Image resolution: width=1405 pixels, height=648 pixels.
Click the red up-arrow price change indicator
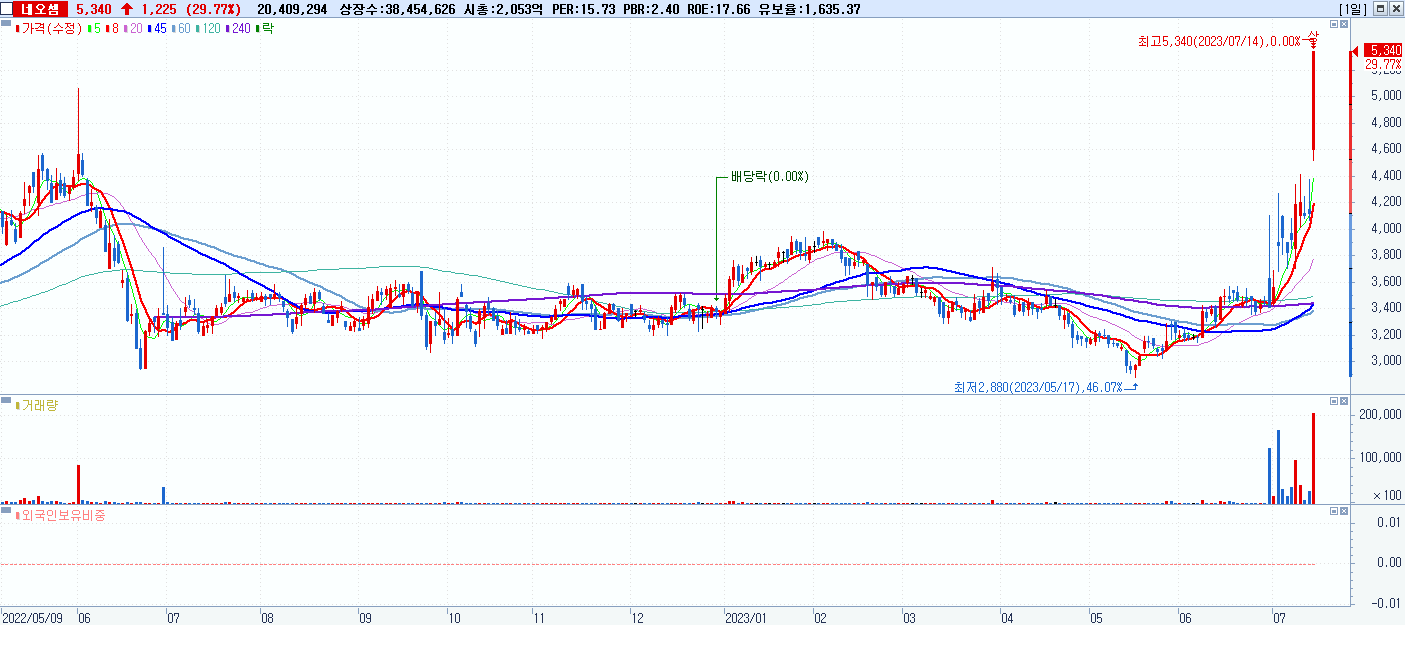[x=127, y=9]
